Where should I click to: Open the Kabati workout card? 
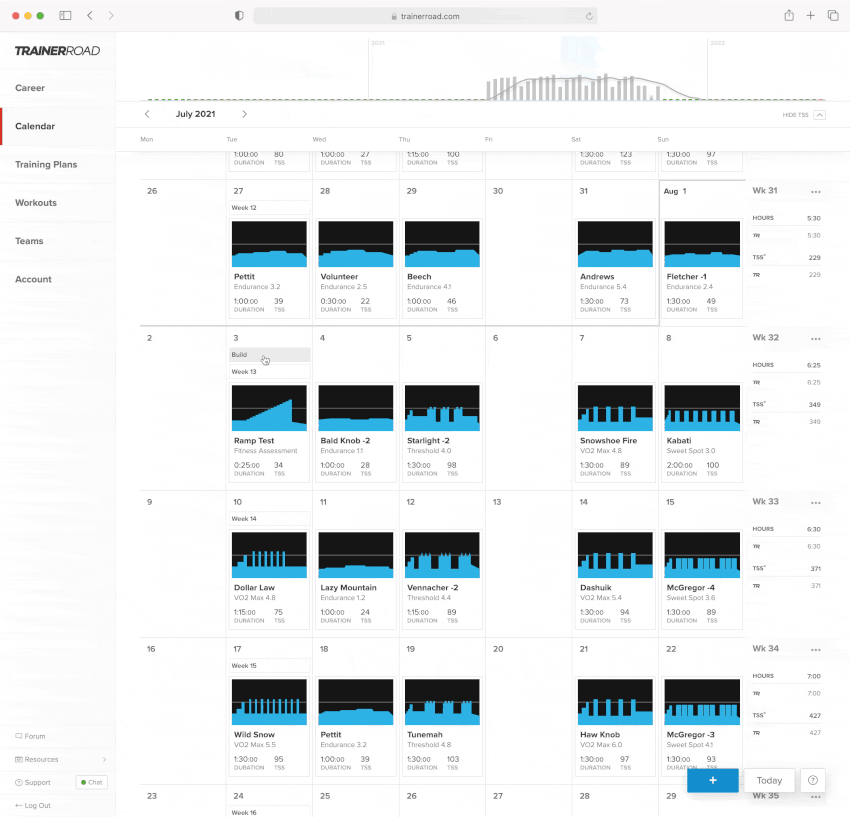click(x=702, y=432)
